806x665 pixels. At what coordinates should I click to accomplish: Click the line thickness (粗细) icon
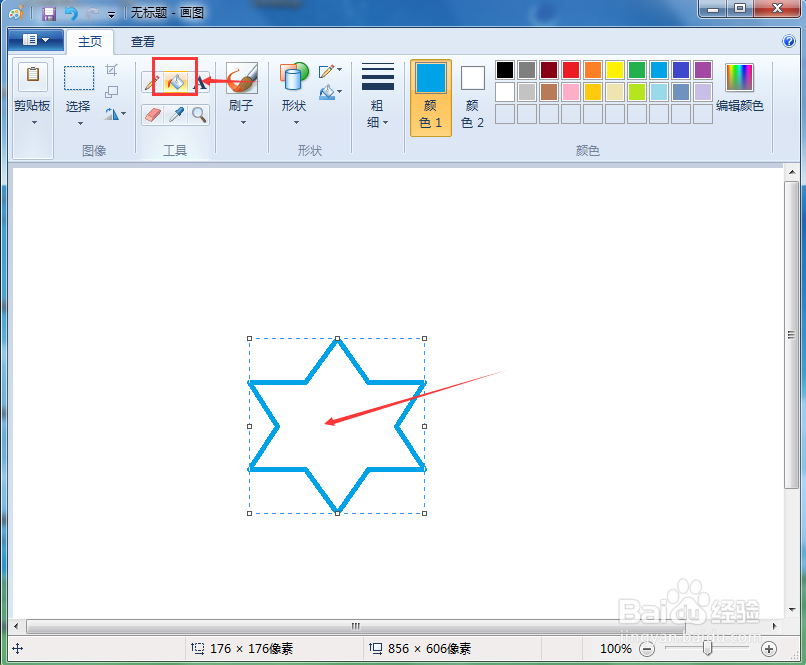coord(378,77)
